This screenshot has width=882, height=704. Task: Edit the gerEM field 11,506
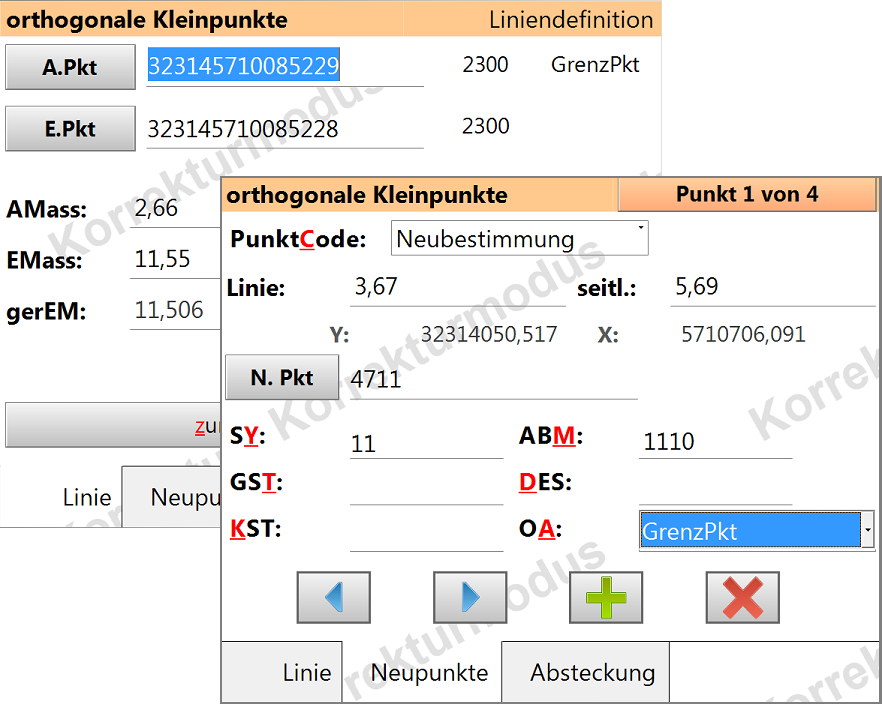176,310
